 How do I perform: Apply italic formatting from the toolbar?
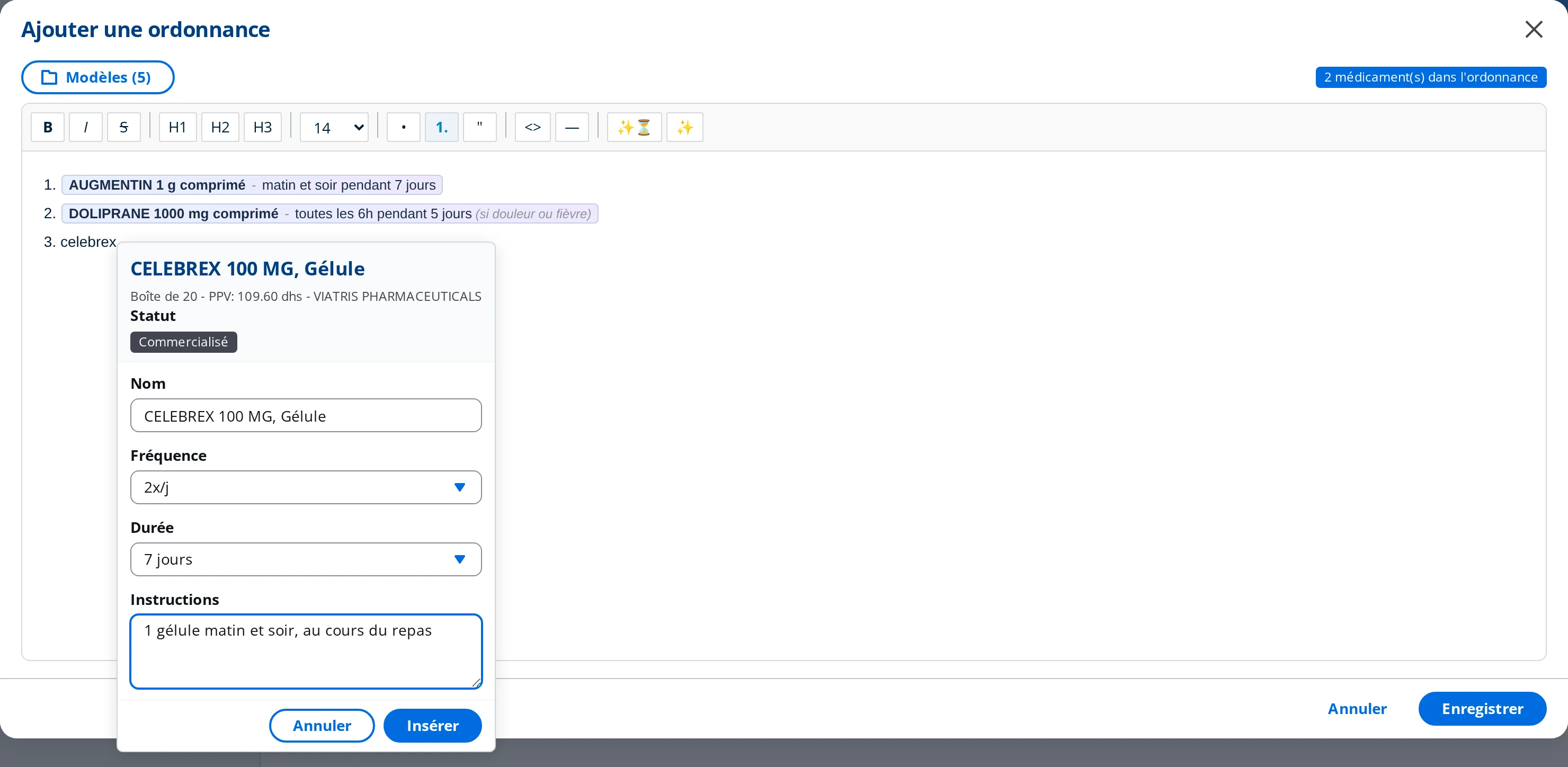pos(86,127)
